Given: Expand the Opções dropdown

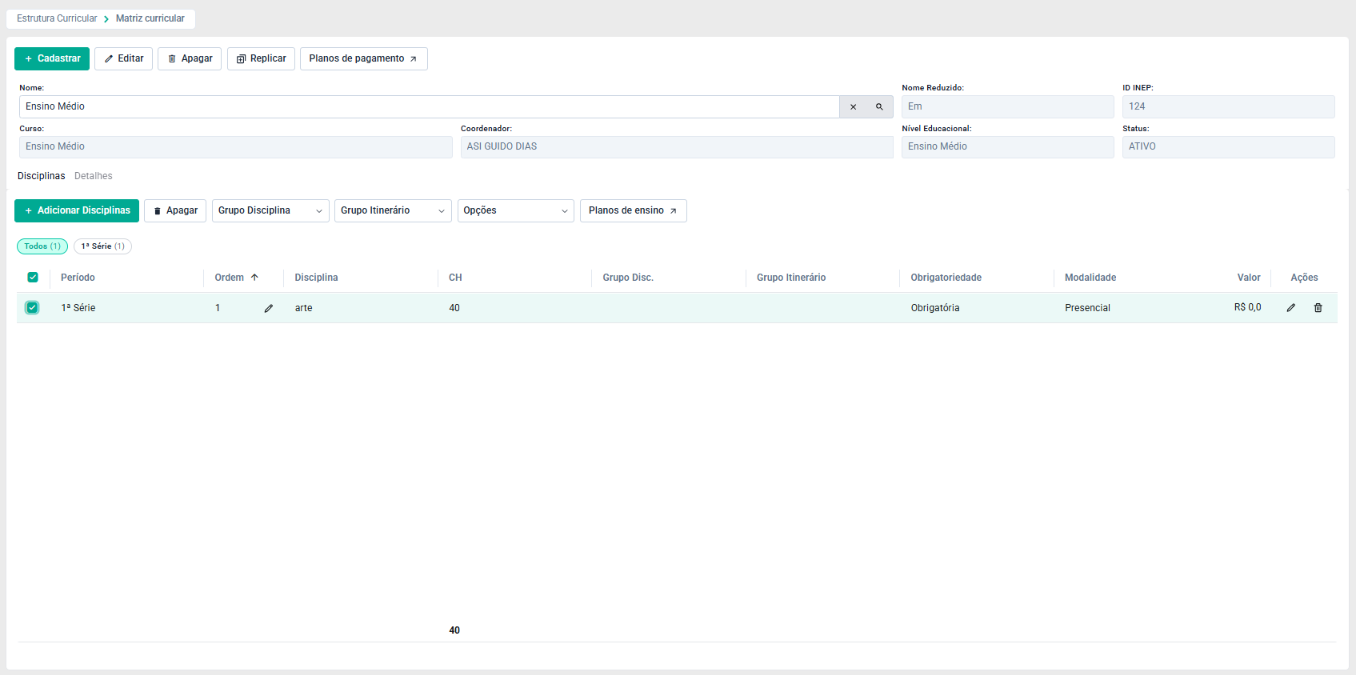Looking at the screenshot, I should click(x=516, y=211).
